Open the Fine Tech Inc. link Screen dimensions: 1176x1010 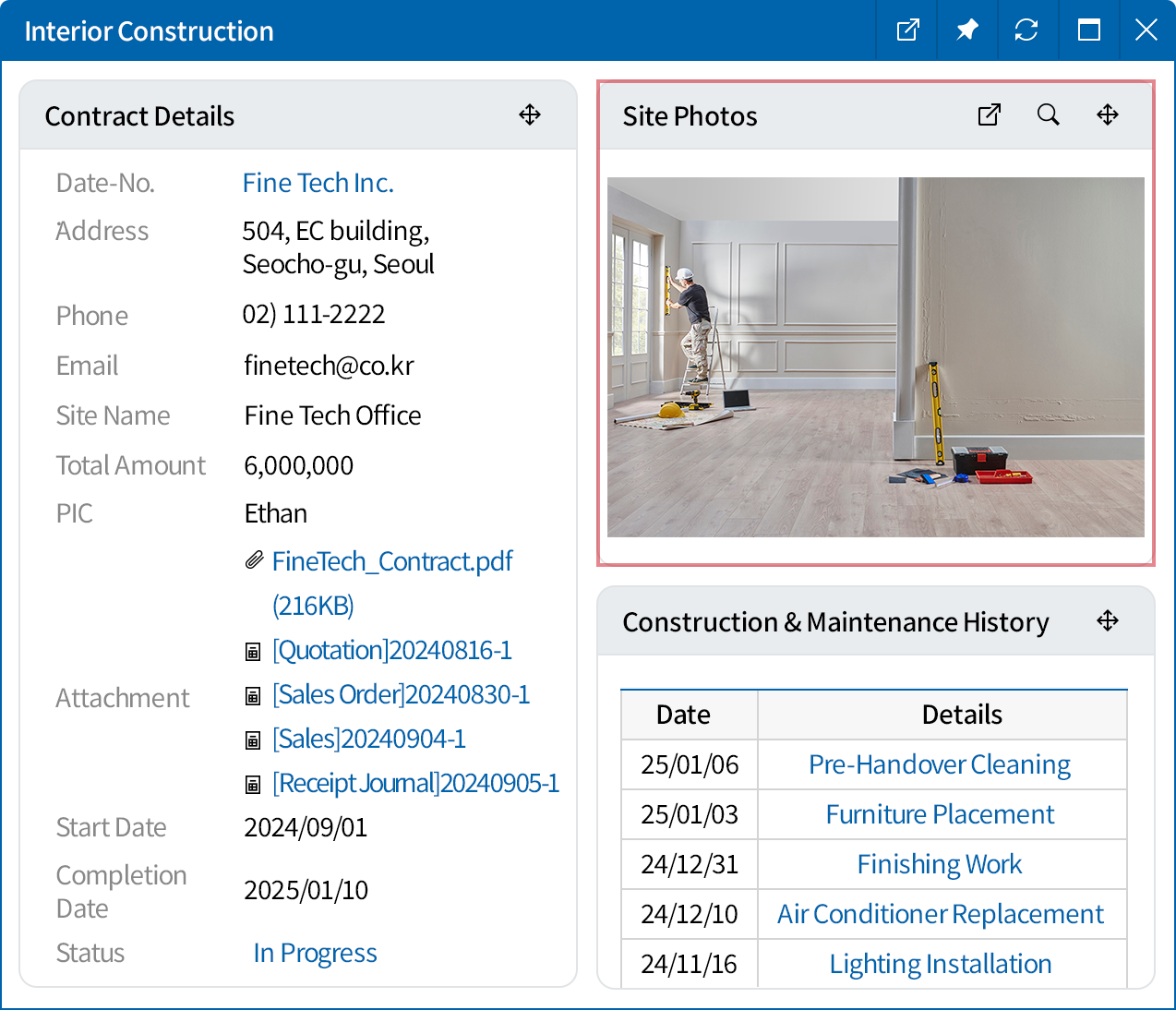[x=318, y=183]
